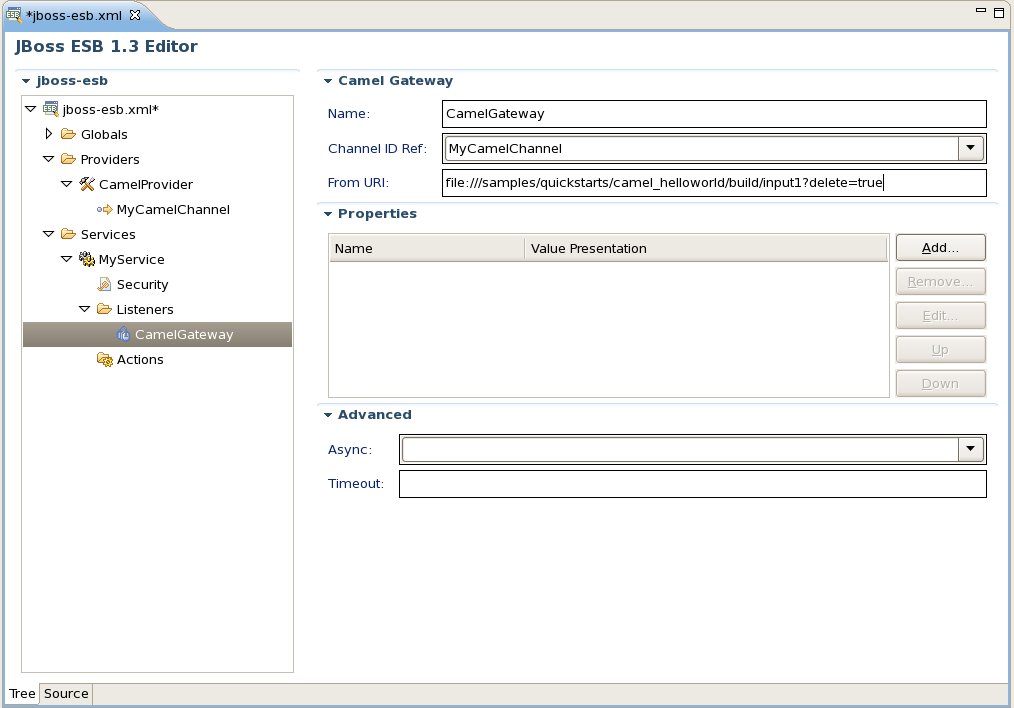
Task: Click the From URI input field
Action: [x=715, y=183]
